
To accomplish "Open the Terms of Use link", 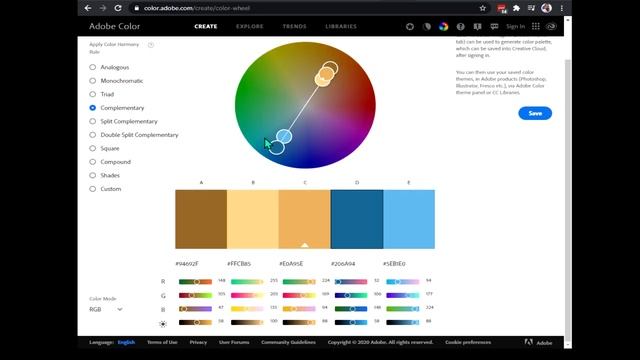I will coord(162,342).
